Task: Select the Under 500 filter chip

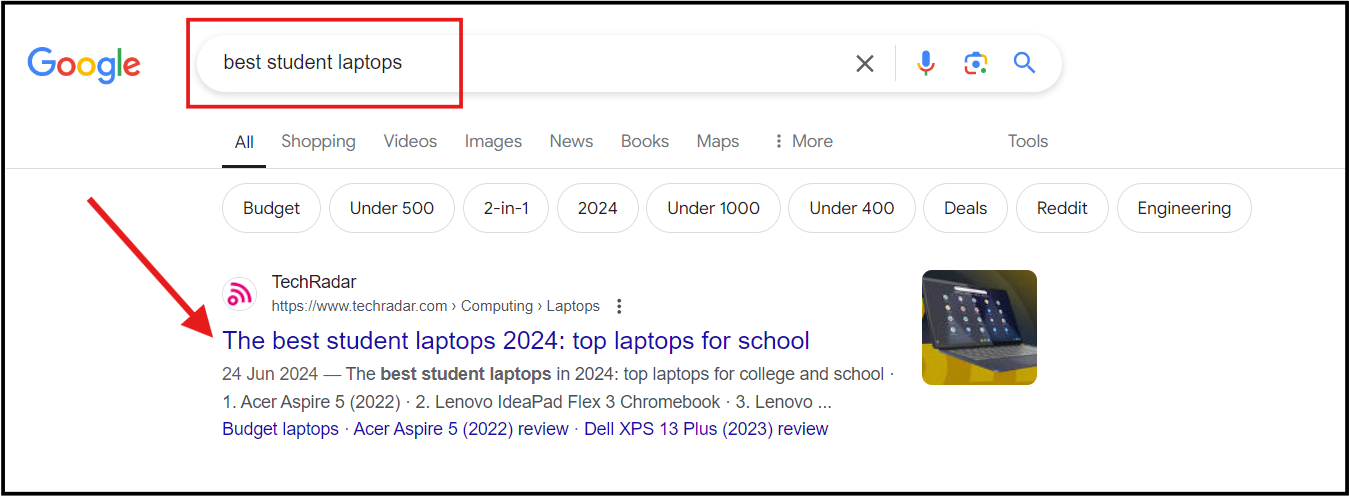Action: tap(392, 208)
